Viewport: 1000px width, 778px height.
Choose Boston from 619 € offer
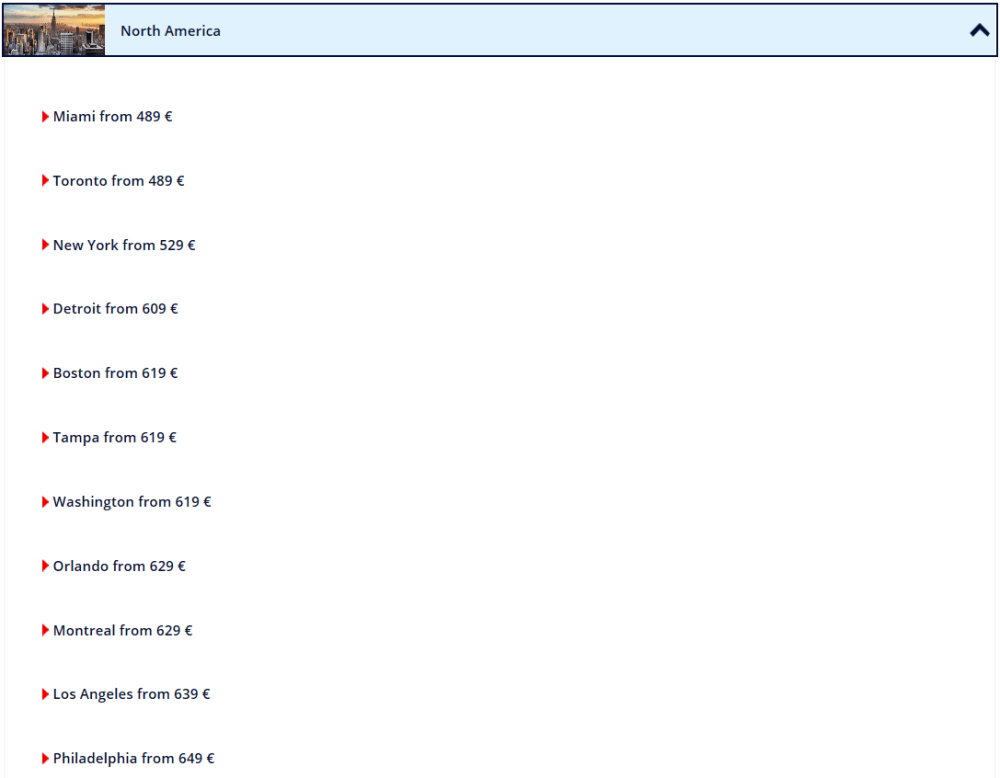115,373
